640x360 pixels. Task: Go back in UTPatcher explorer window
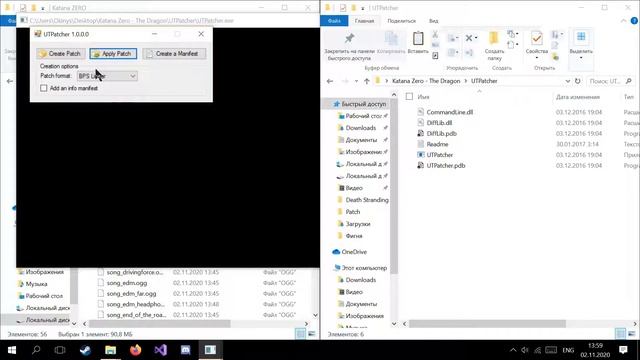point(330,81)
